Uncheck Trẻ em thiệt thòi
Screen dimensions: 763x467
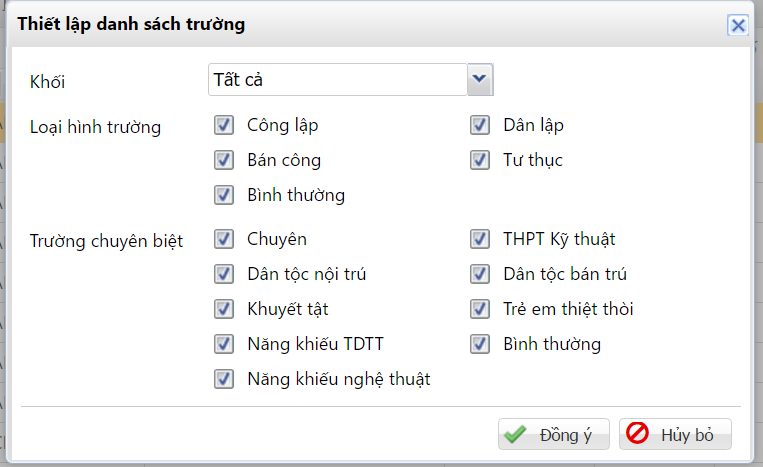(480, 309)
